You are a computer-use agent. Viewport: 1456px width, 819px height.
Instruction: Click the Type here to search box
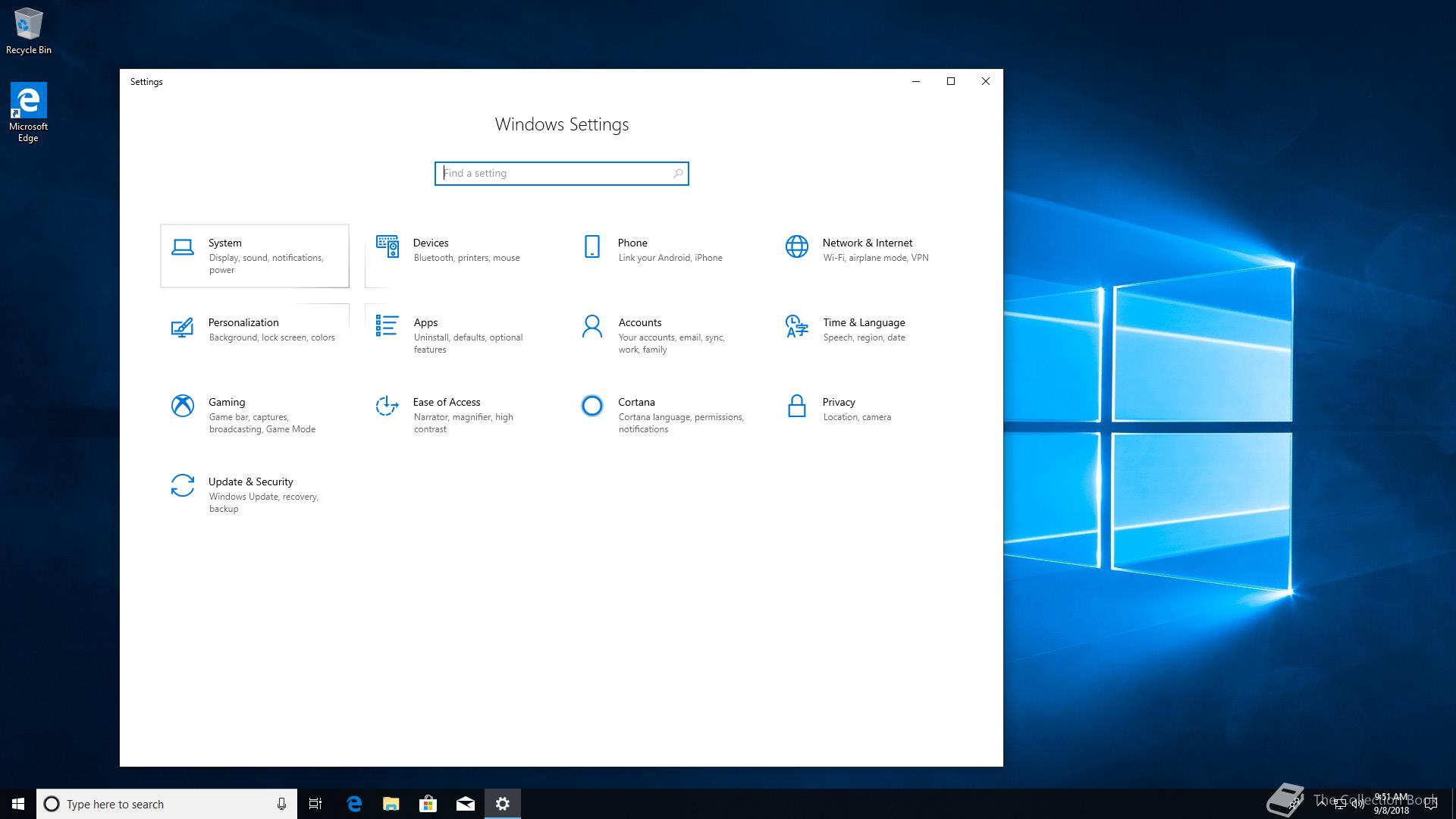click(x=167, y=804)
